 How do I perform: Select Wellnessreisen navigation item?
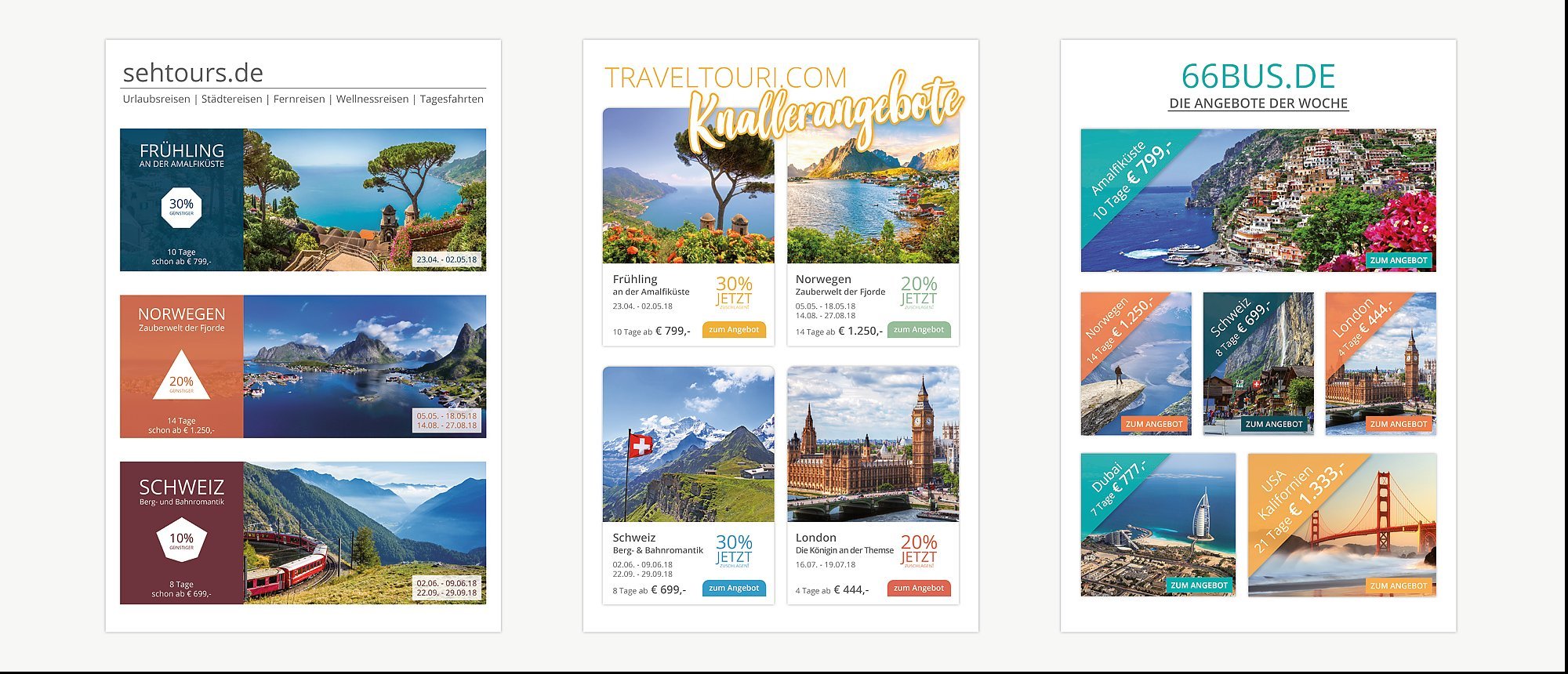click(372, 99)
